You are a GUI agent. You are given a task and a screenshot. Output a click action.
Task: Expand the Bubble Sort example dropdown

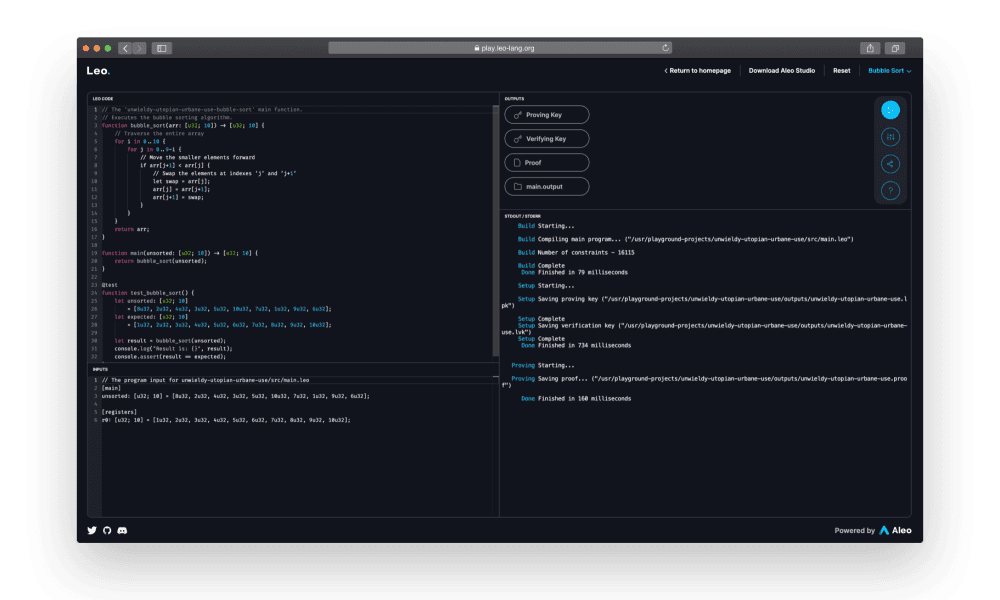(x=889, y=71)
